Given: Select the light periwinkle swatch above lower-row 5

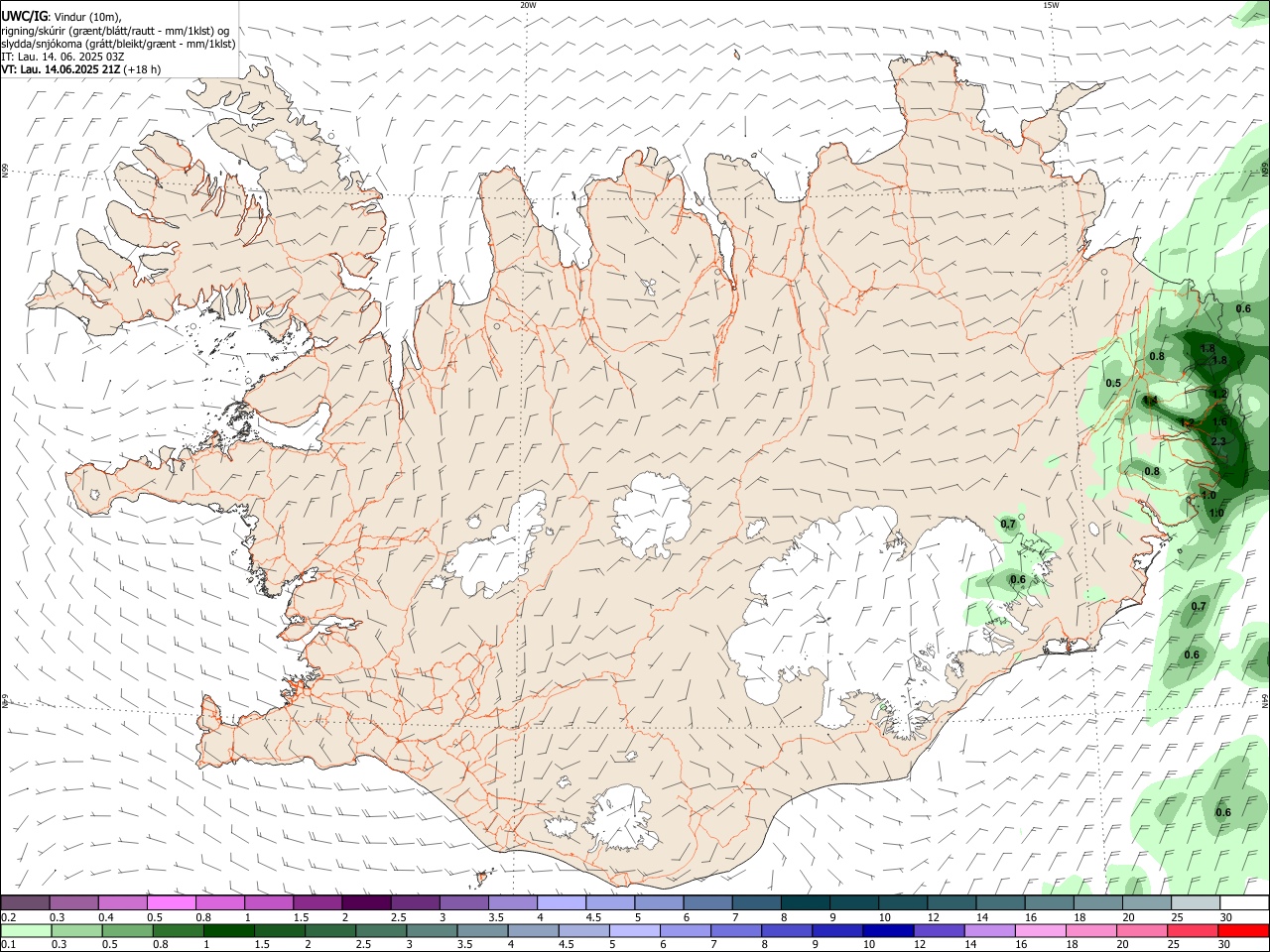Looking at the screenshot, I should 635,931.
